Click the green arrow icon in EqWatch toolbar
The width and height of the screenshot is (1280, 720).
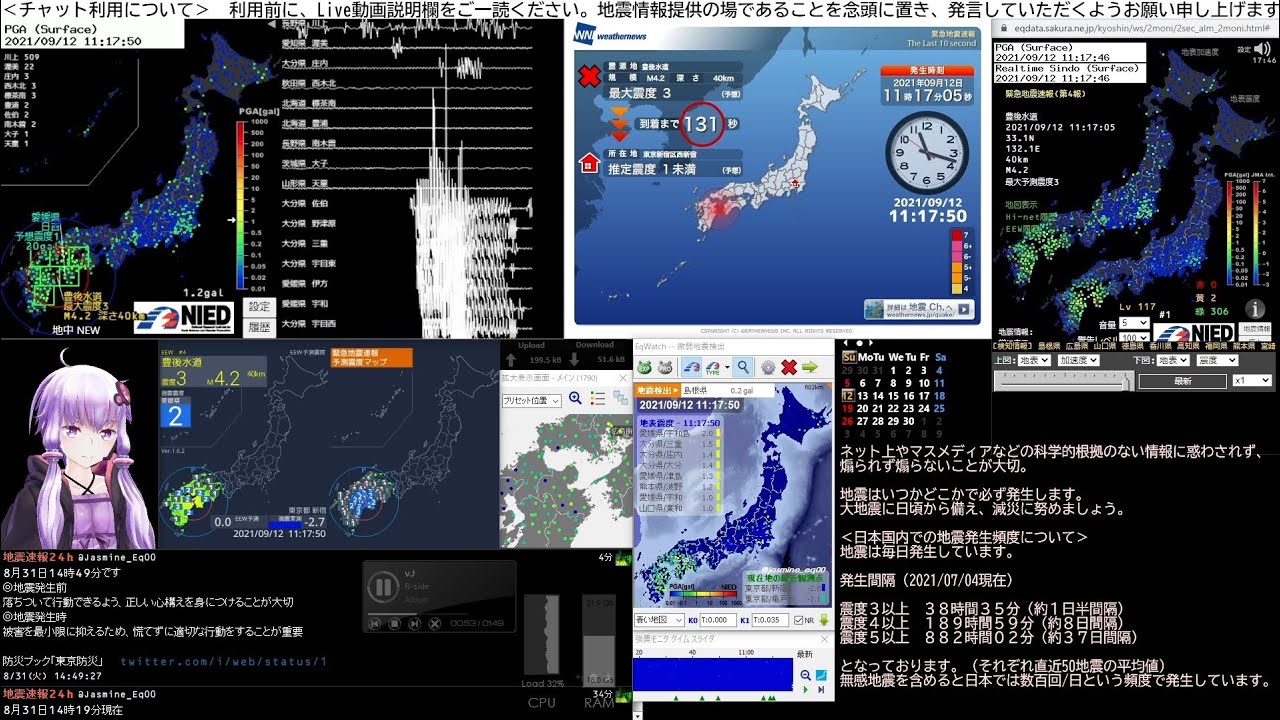[810, 367]
